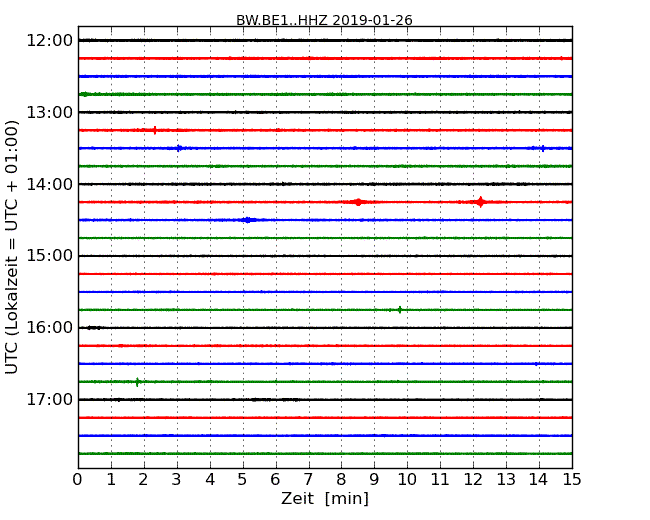Viewport: 650px width, 520px height.
Task: Click x-axis tick label 14
Action: pyautogui.click(x=539, y=480)
